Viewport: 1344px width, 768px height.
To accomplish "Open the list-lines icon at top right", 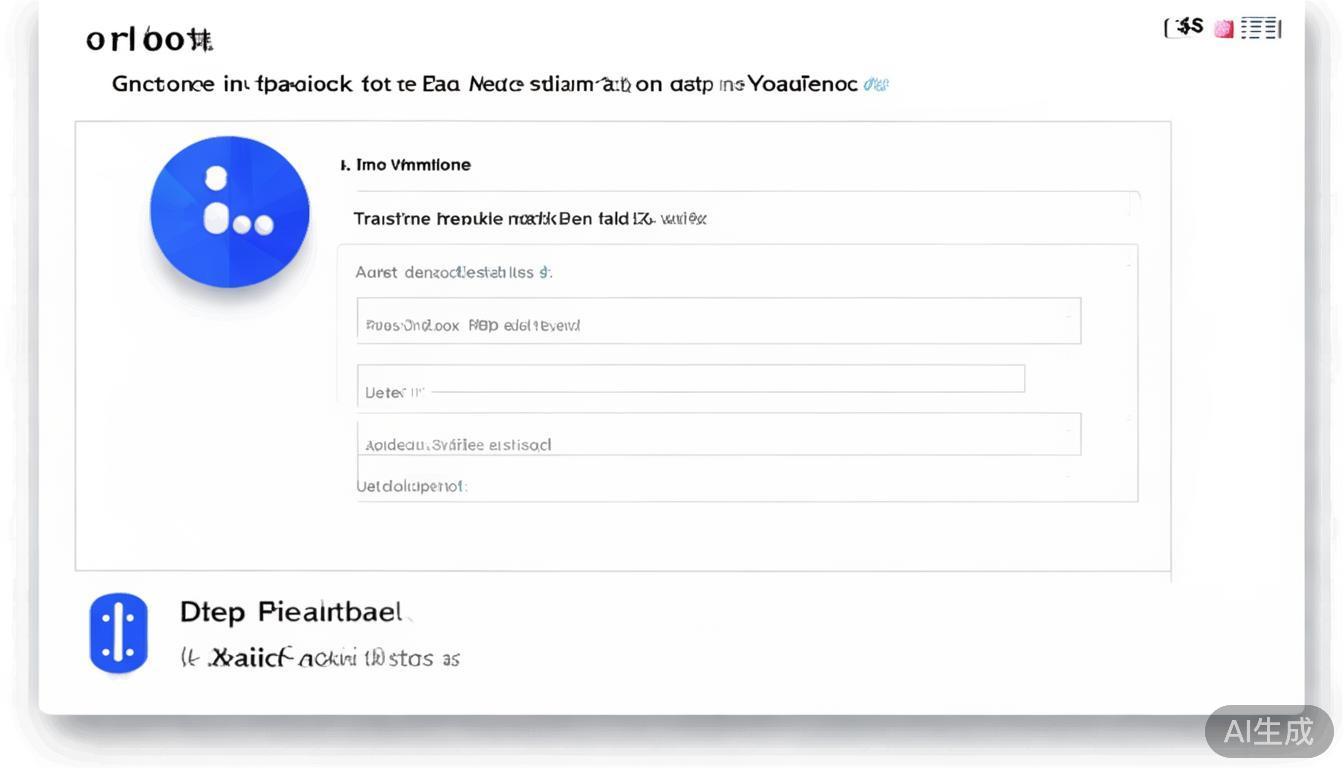I will tap(1261, 29).
